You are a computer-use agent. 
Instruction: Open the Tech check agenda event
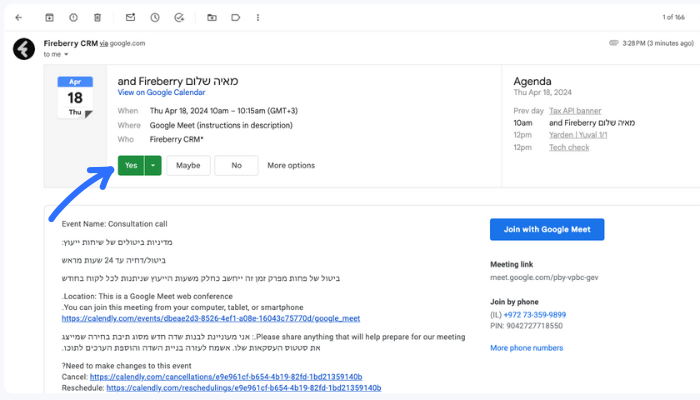coord(569,147)
